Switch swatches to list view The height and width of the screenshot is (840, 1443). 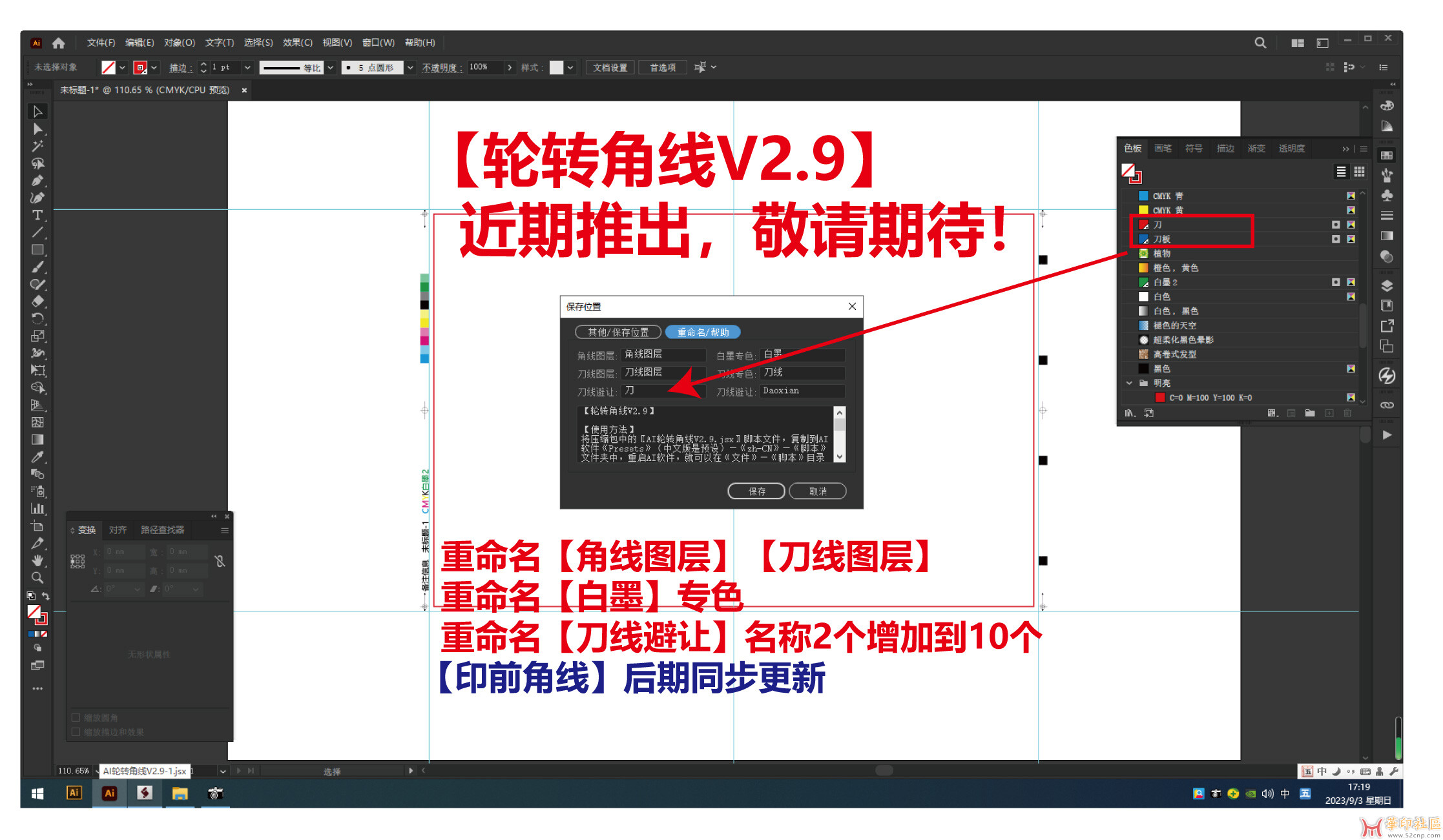pyautogui.click(x=1341, y=172)
